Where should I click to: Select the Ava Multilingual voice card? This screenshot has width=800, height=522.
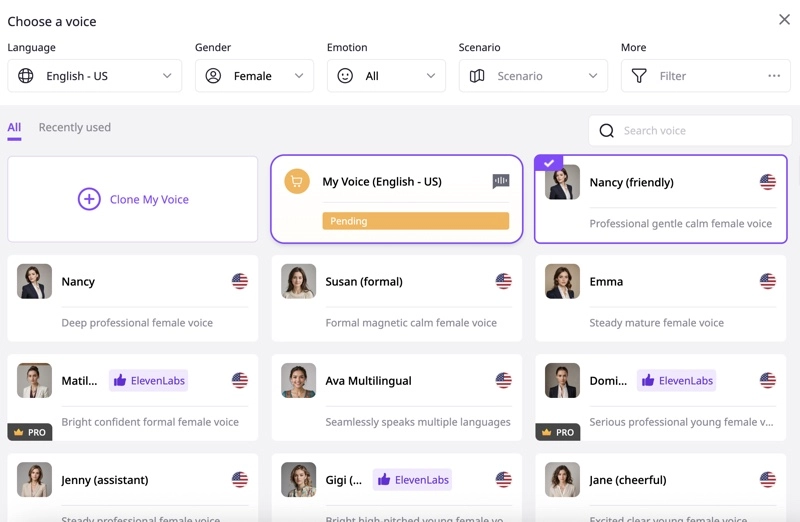(x=395, y=397)
